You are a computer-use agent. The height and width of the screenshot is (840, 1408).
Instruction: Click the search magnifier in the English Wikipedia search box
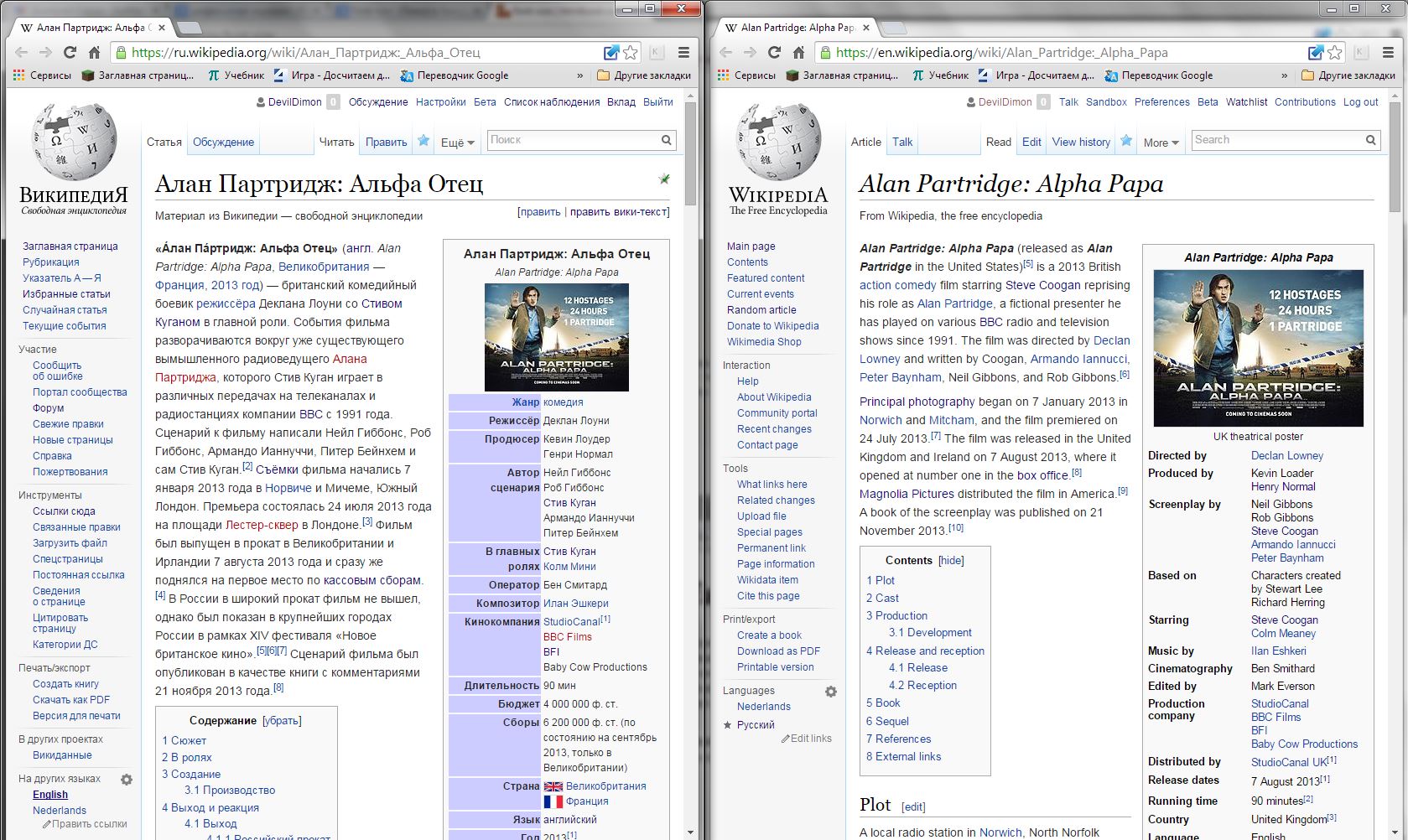pos(1371,140)
